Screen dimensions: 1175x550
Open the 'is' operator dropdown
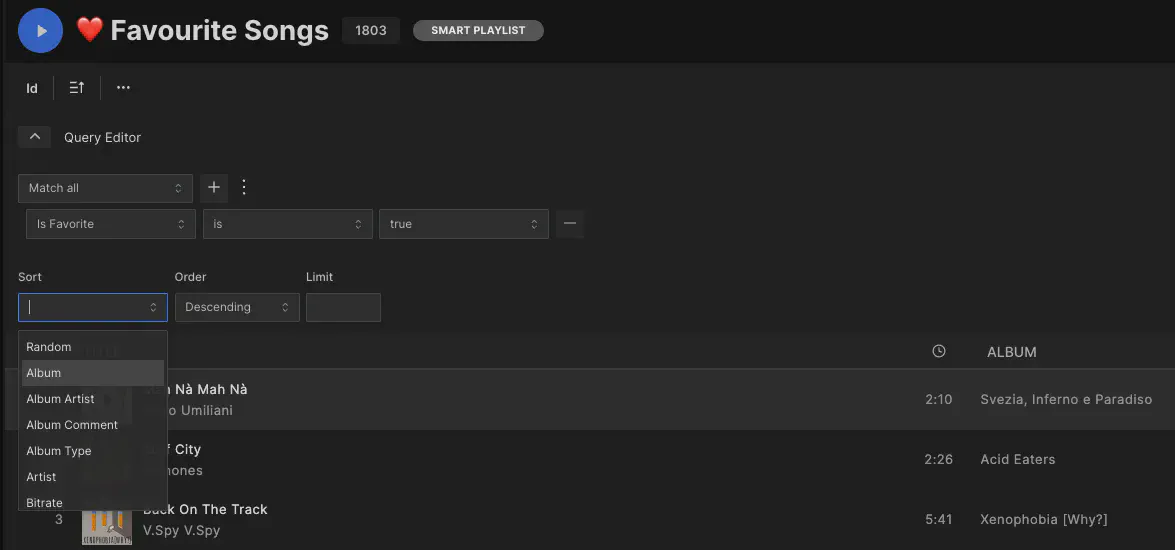tap(288, 224)
